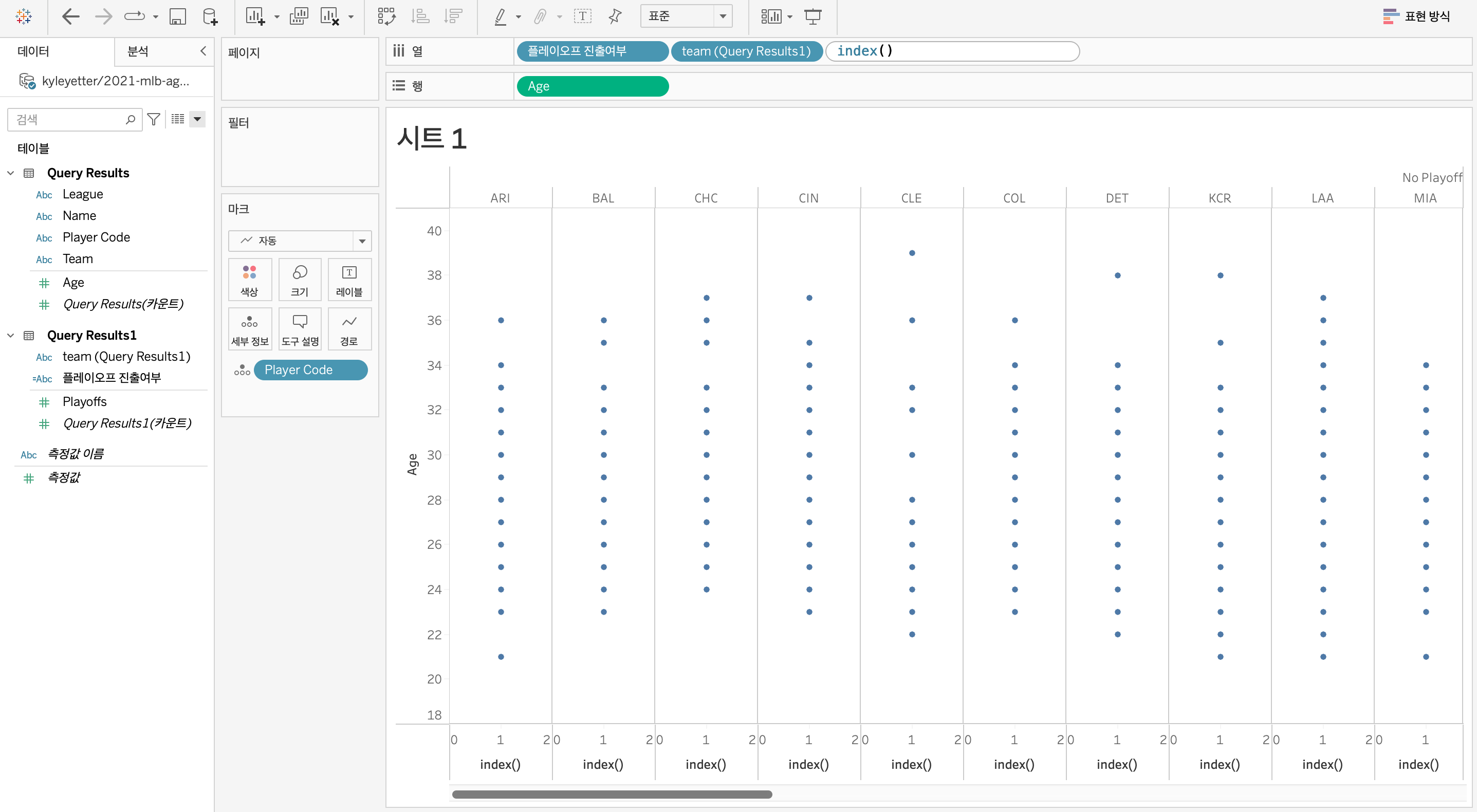Click the Age pill on Rows shelf
1477x812 pixels.
coord(592,86)
